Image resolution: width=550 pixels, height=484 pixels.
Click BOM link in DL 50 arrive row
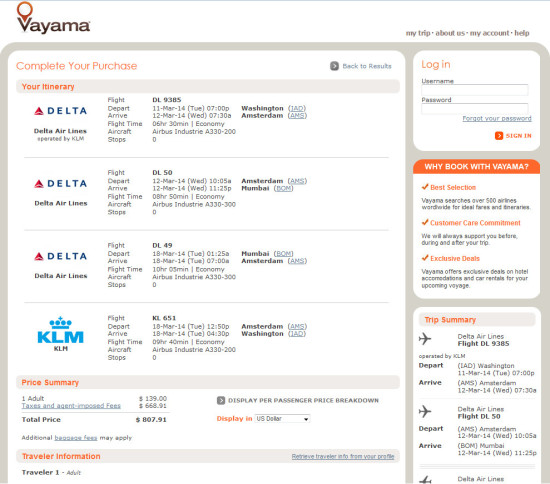pos(283,188)
